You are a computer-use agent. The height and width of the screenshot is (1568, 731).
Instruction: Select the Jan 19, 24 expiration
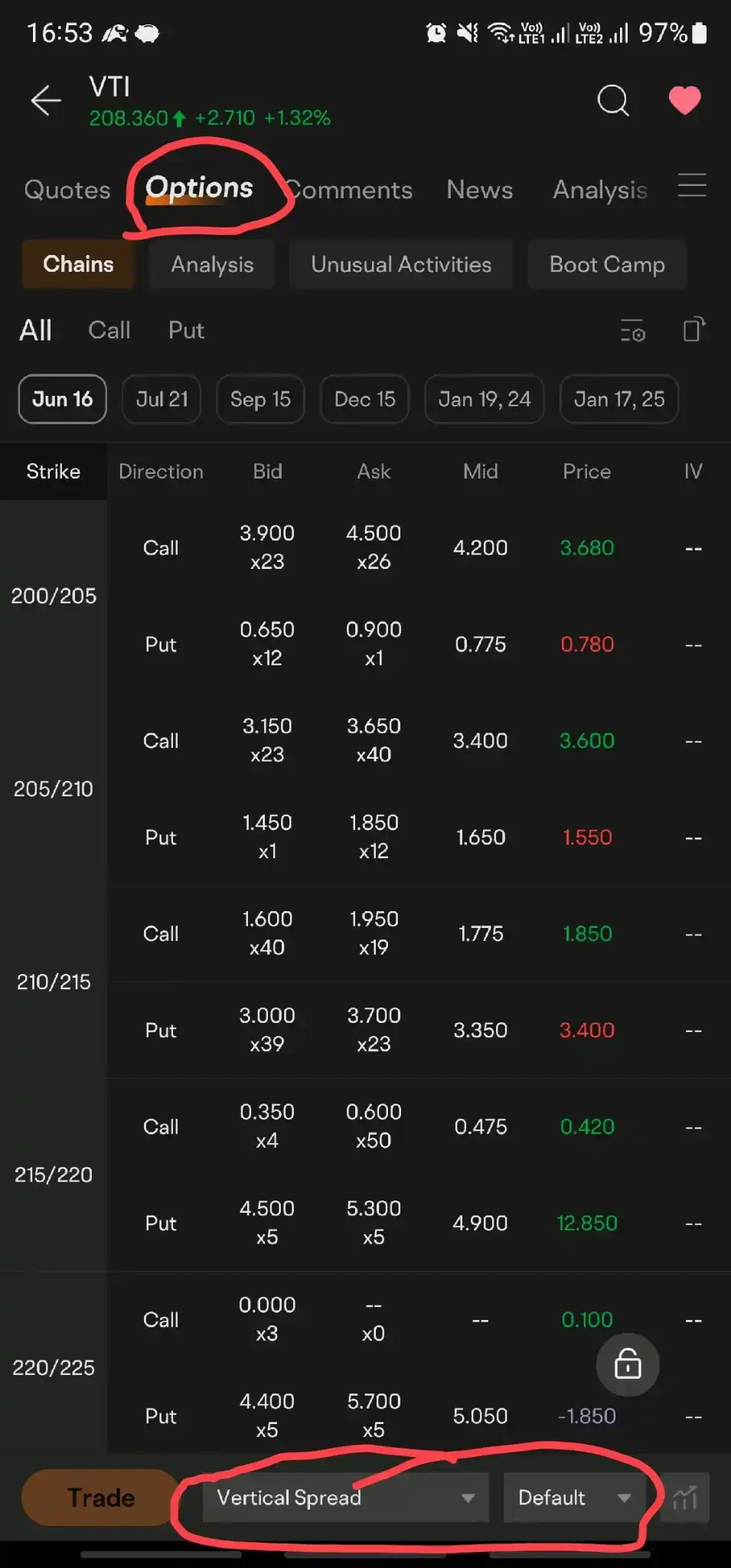(x=484, y=399)
